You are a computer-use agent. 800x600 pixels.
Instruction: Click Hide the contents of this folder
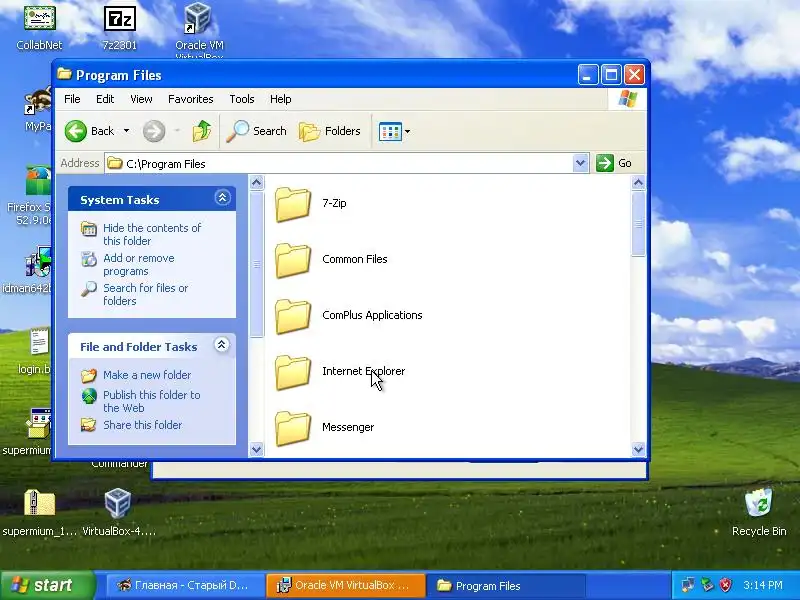152,234
